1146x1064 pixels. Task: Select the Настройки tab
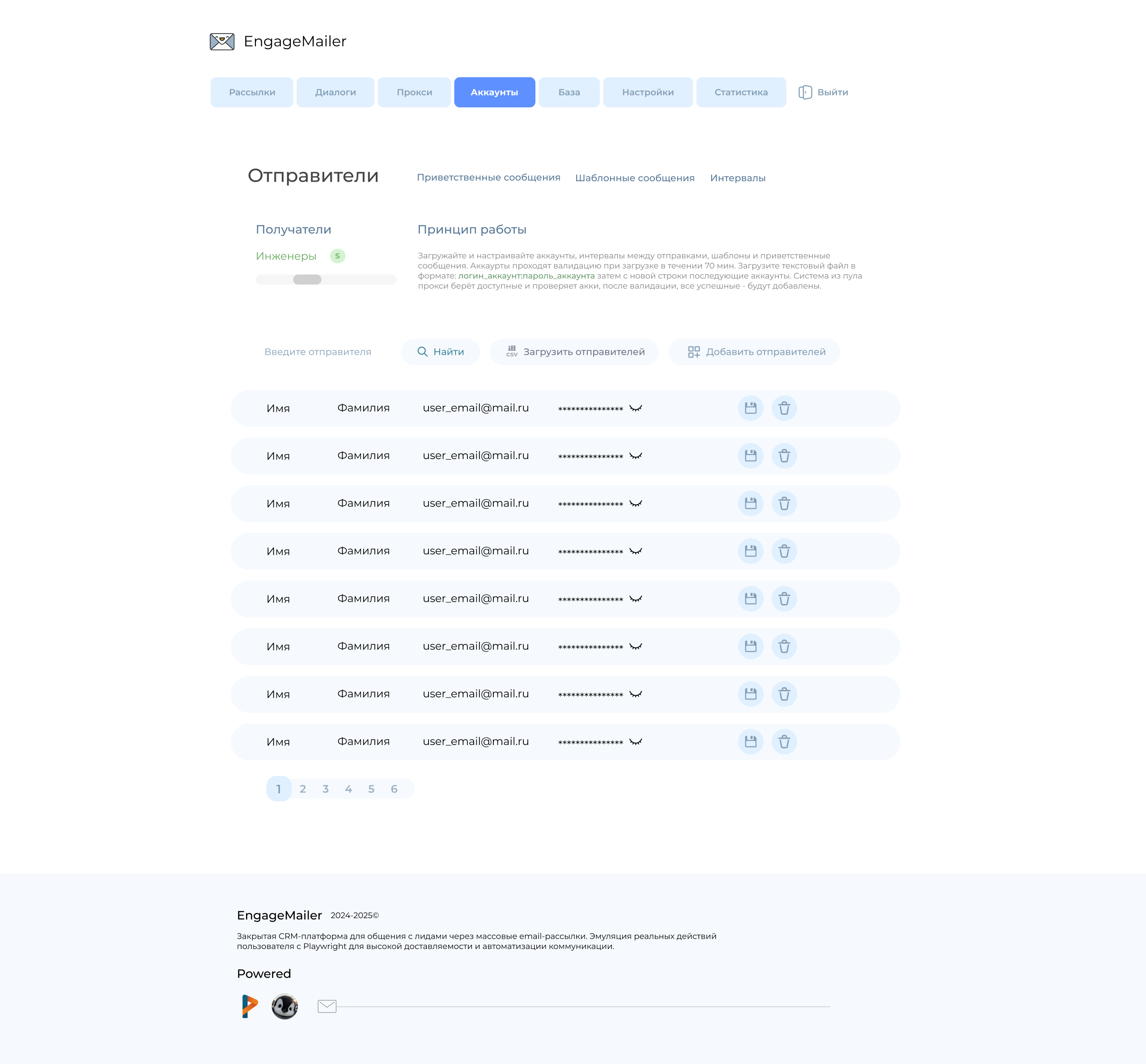coord(648,92)
